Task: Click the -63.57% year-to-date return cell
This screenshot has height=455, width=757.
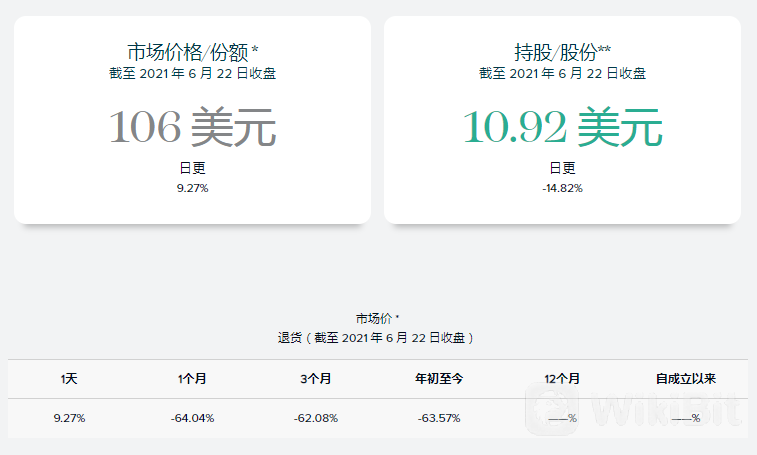Action: point(439,418)
